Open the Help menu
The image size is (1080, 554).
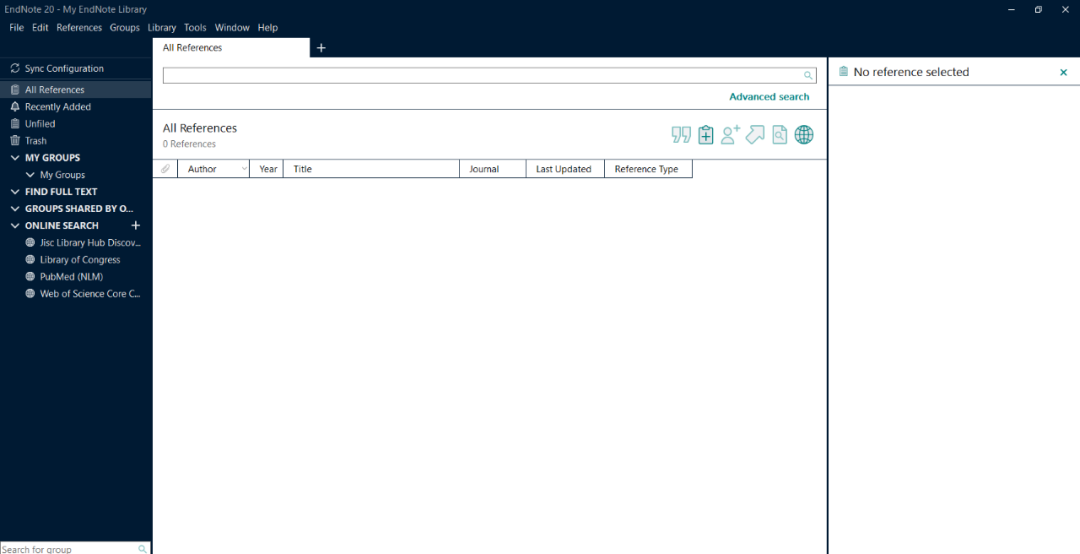tap(267, 28)
